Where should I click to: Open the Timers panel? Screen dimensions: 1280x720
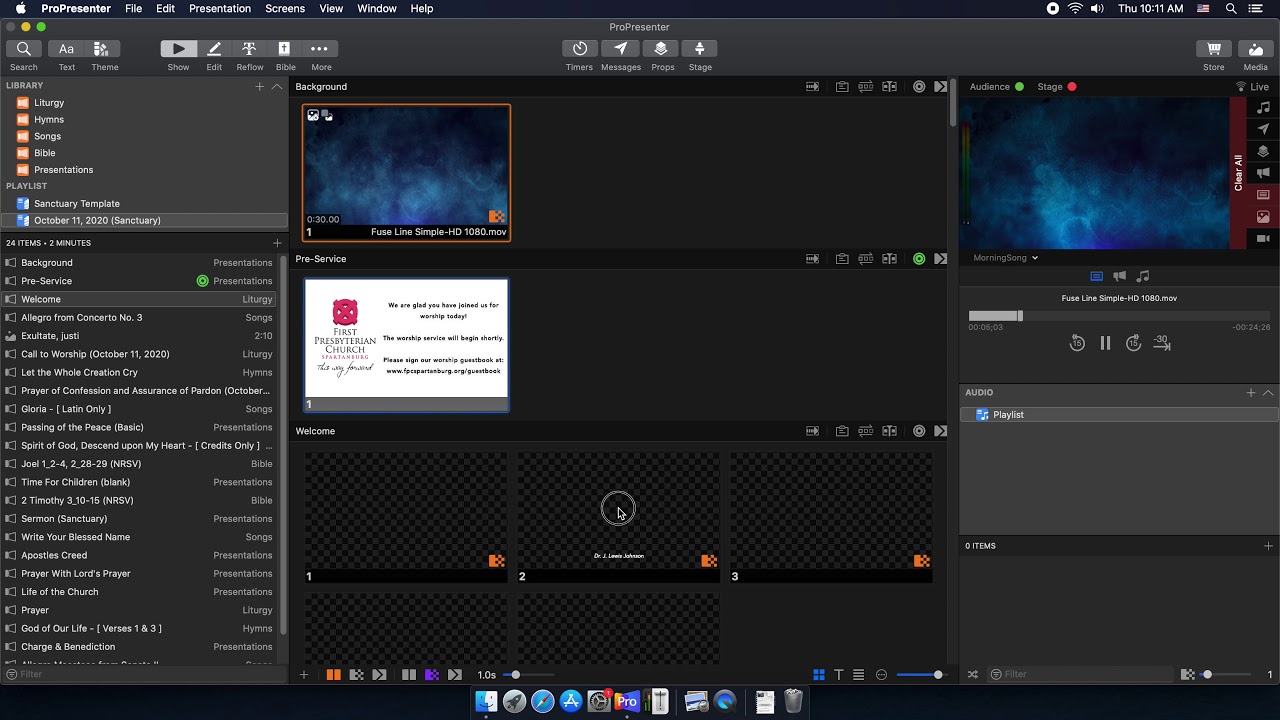pos(580,49)
